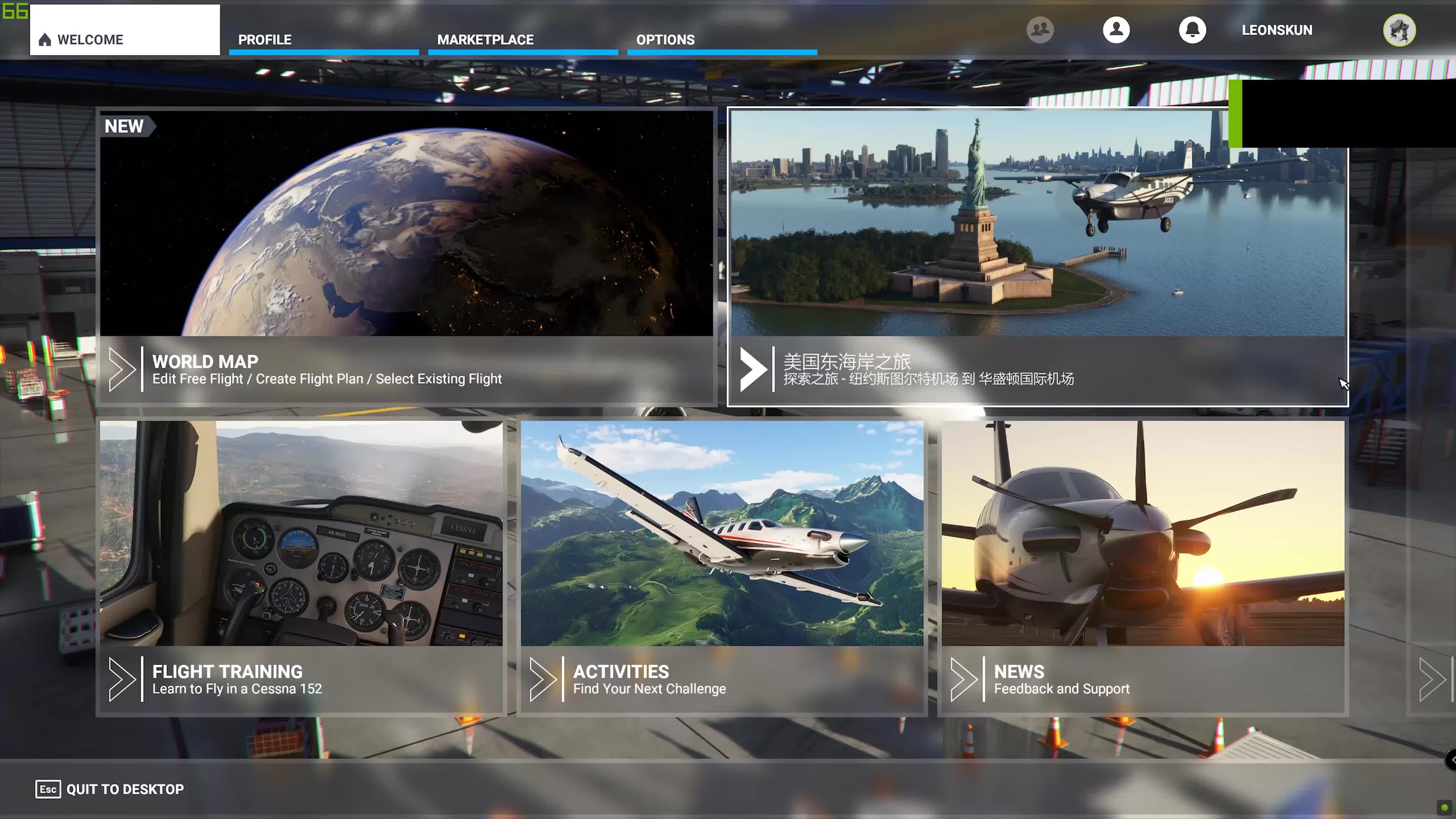Open the Activities mountain plane thumbnail

click(722, 533)
